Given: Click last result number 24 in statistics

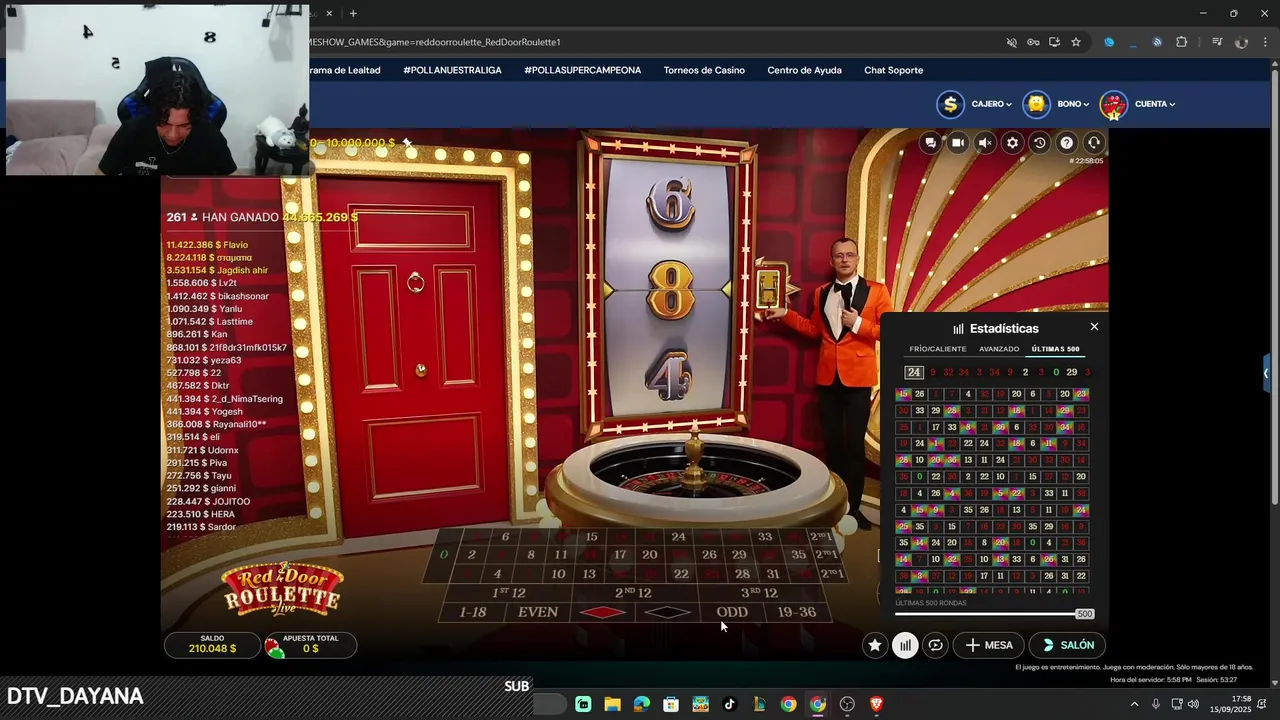Looking at the screenshot, I should click(914, 372).
